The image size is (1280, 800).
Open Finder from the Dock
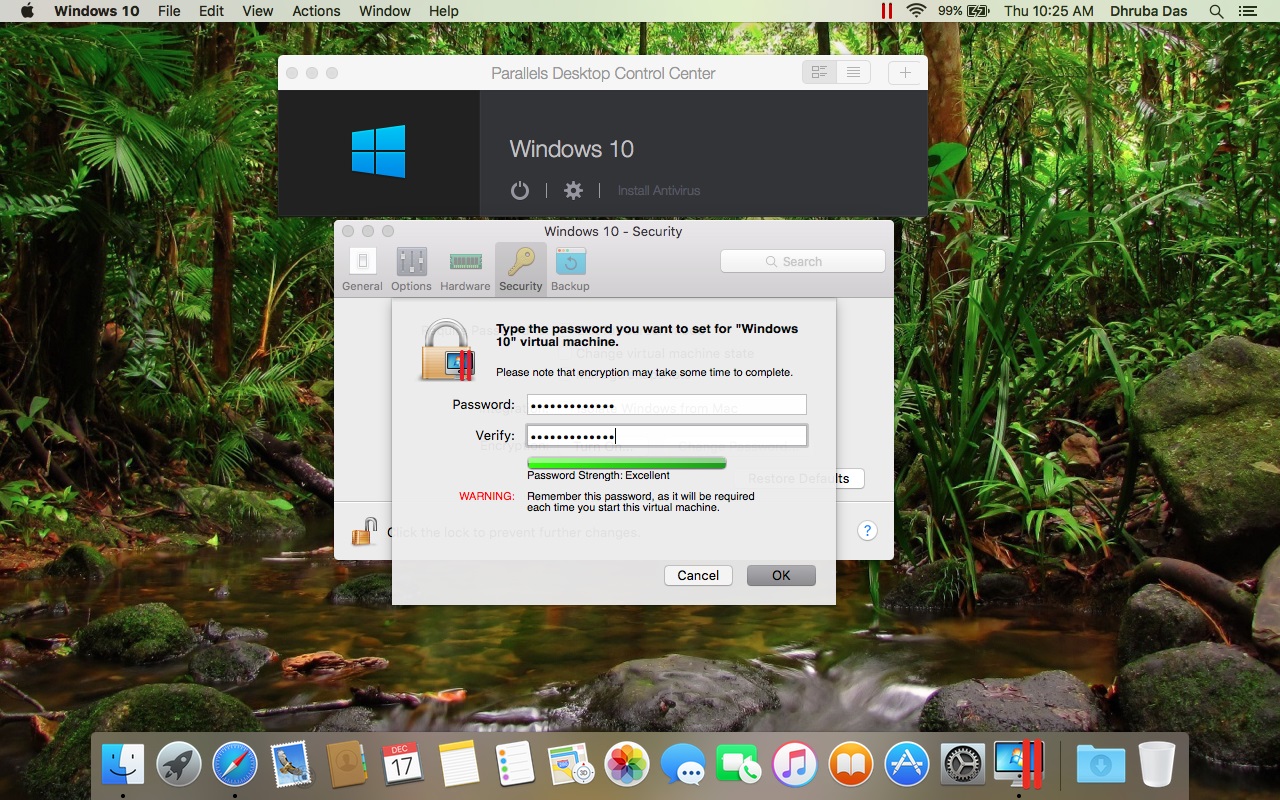(123, 765)
